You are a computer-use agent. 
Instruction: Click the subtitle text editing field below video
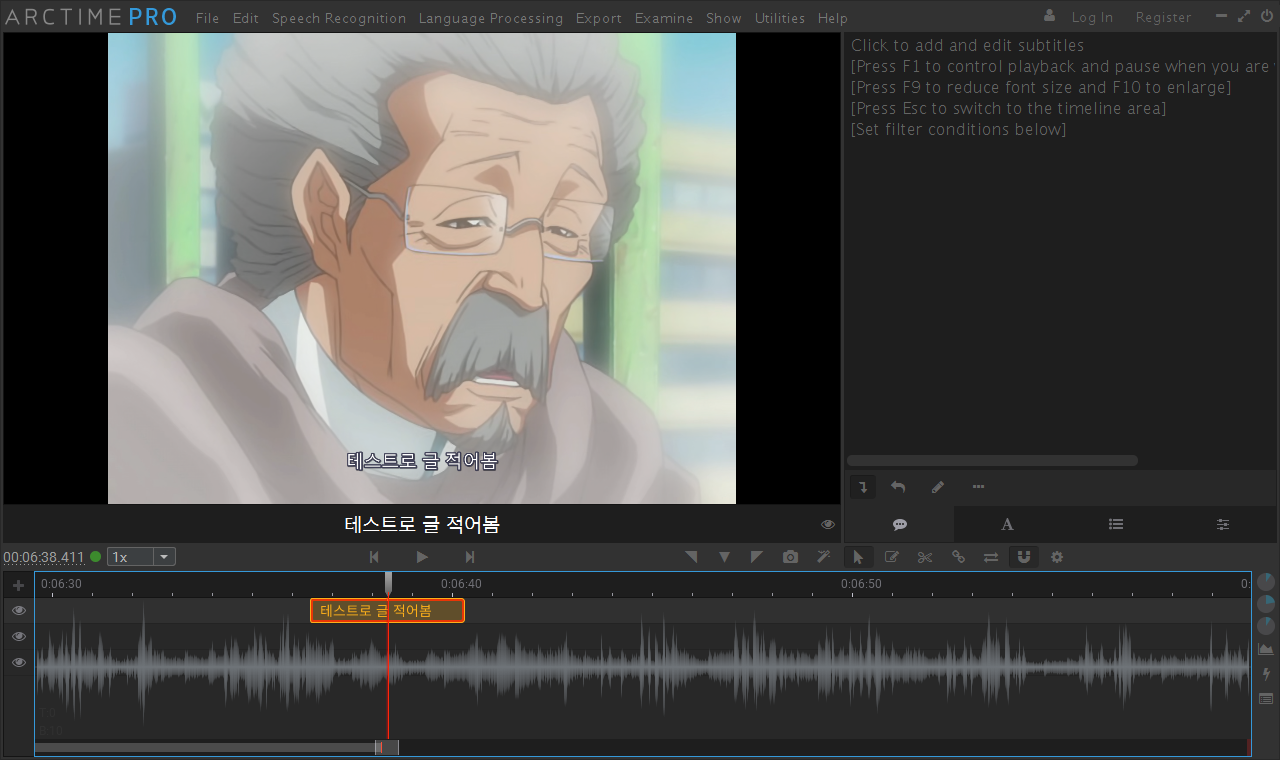422,524
